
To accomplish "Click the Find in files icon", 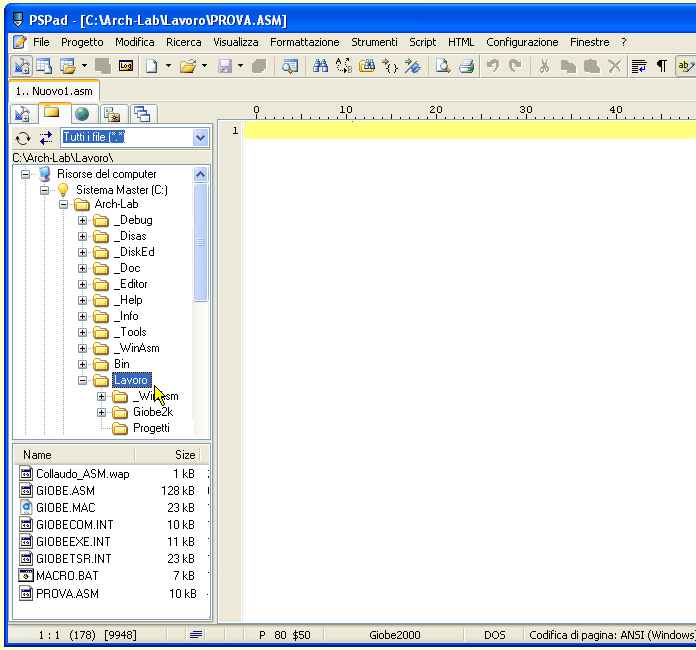I will [x=367, y=67].
